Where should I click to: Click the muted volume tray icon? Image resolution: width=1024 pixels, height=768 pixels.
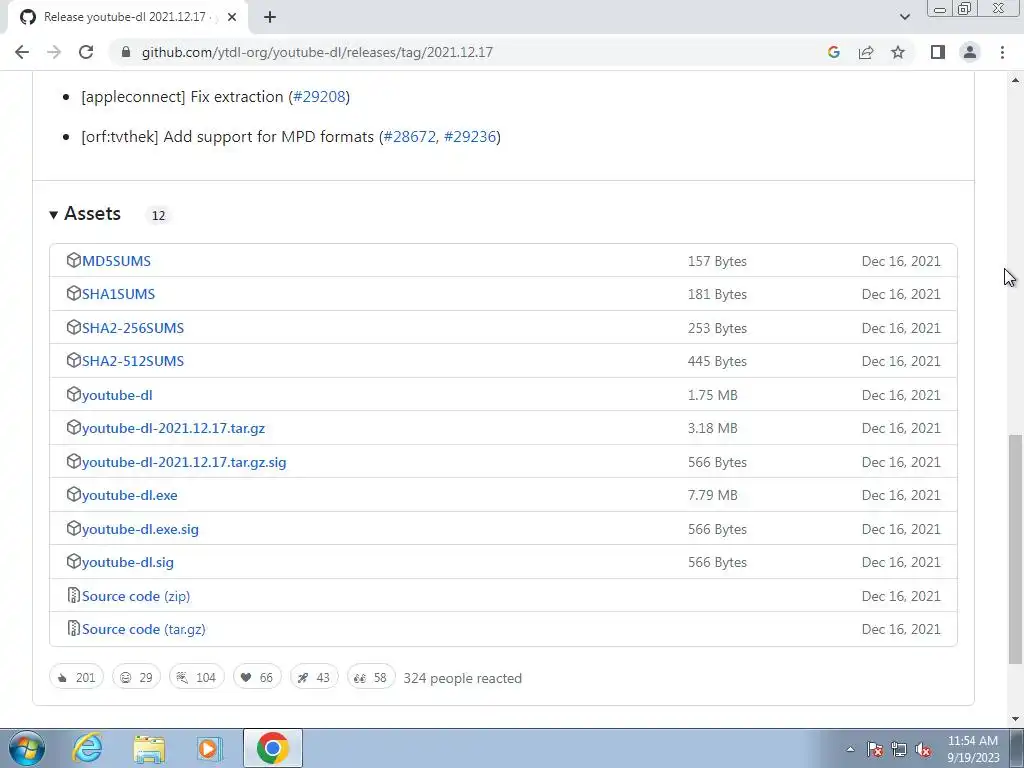pyautogui.click(x=923, y=749)
